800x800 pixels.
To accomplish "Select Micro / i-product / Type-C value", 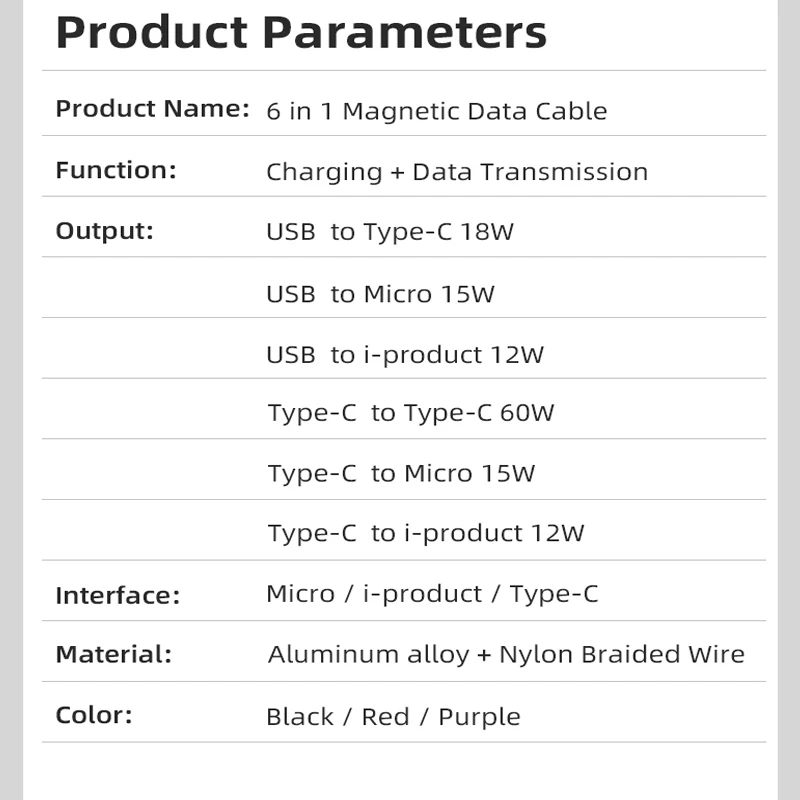I will [431, 594].
